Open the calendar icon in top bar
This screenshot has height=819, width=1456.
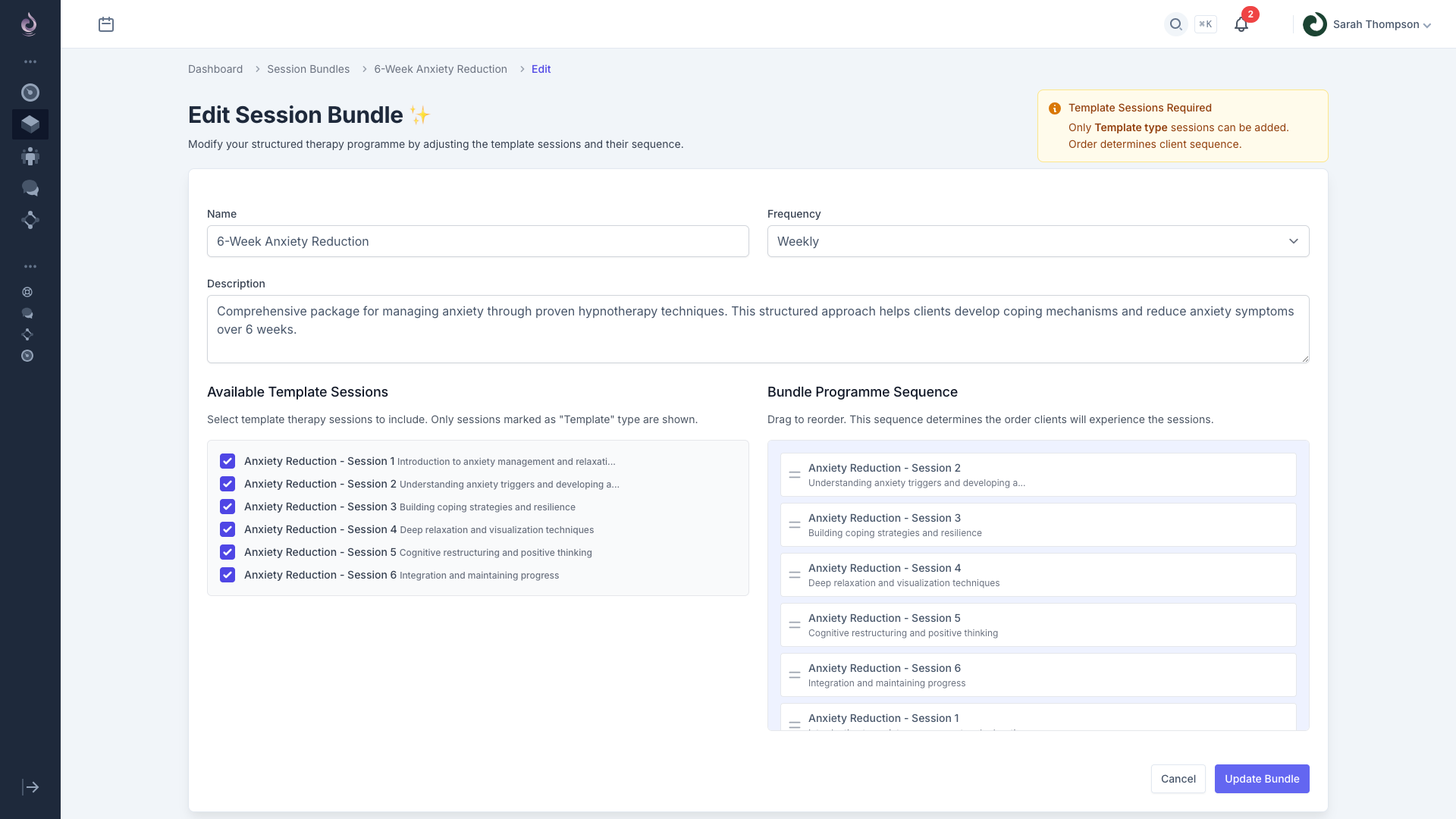106,24
